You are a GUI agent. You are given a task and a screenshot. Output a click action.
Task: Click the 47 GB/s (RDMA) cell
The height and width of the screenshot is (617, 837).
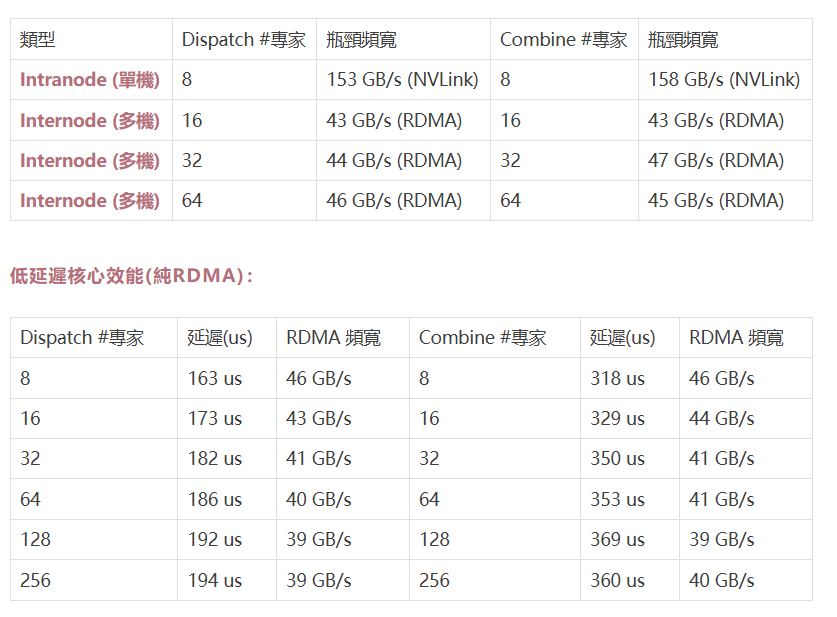coord(716,161)
